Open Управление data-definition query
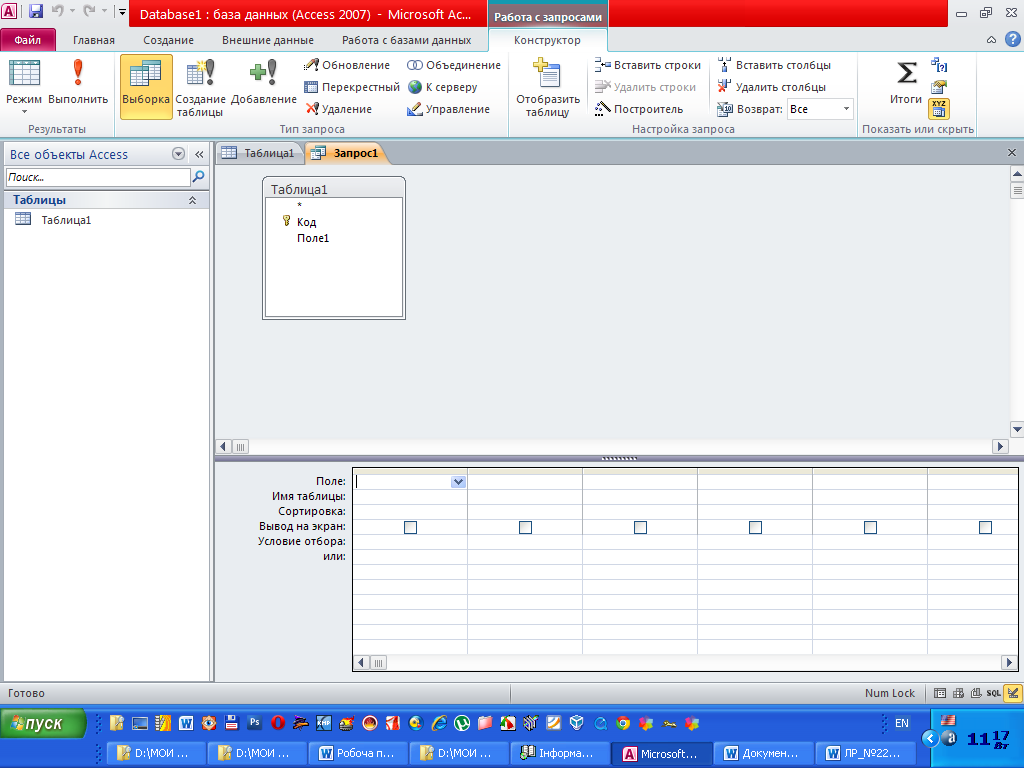The height and width of the screenshot is (768, 1024). pos(448,109)
